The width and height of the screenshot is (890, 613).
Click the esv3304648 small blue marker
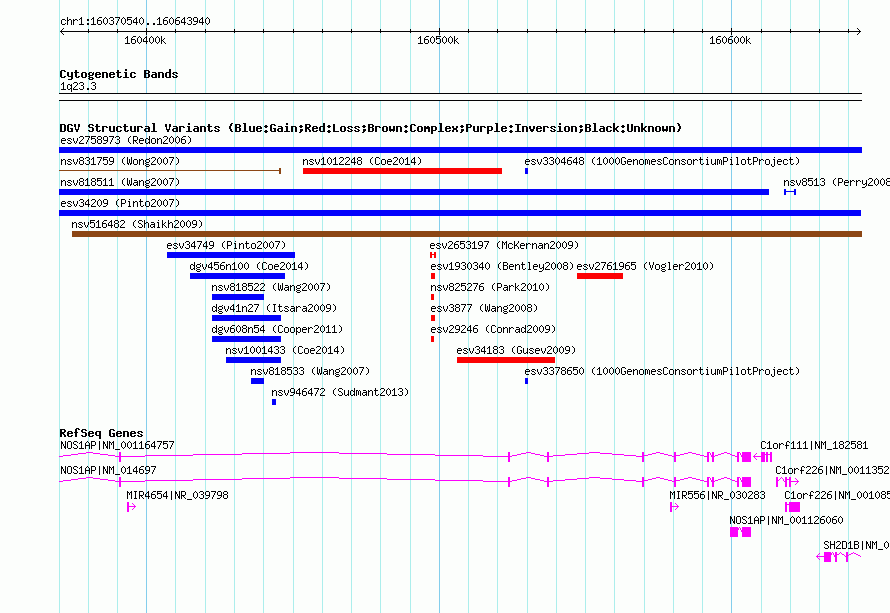pyautogui.click(x=526, y=171)
